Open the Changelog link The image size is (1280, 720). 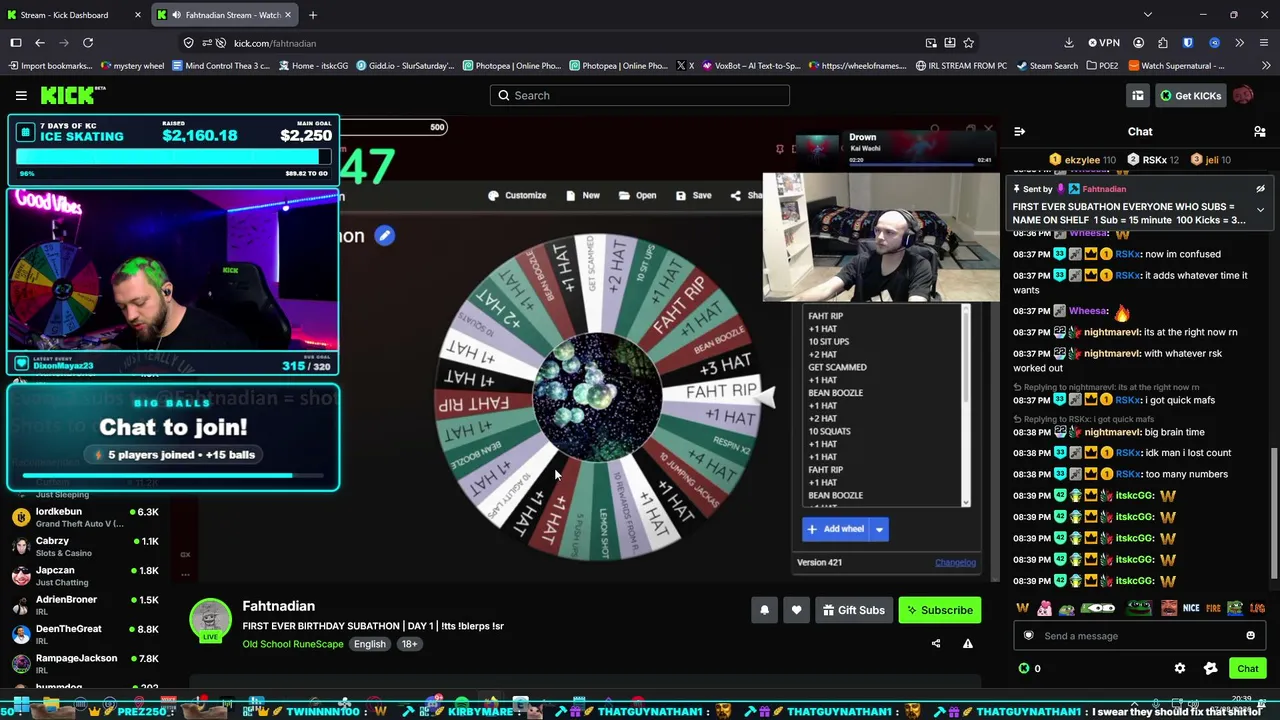click(955, 562)
